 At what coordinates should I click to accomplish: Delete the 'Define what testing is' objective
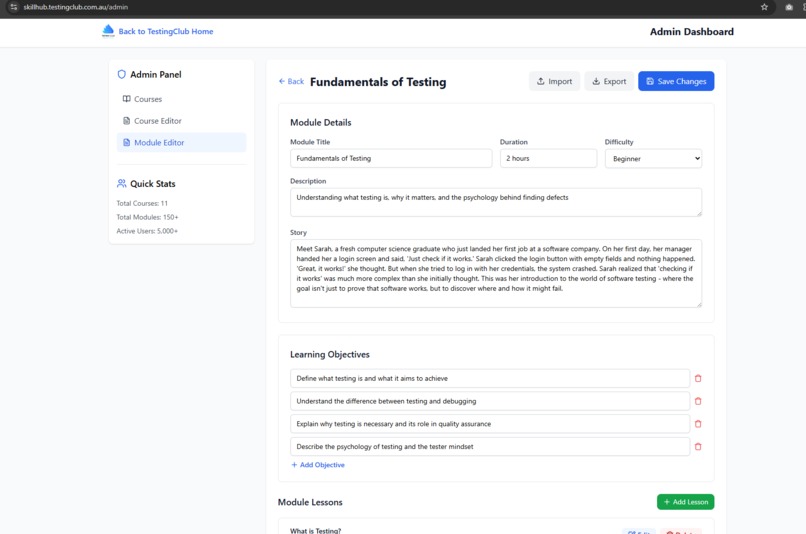tap(698, 378)
